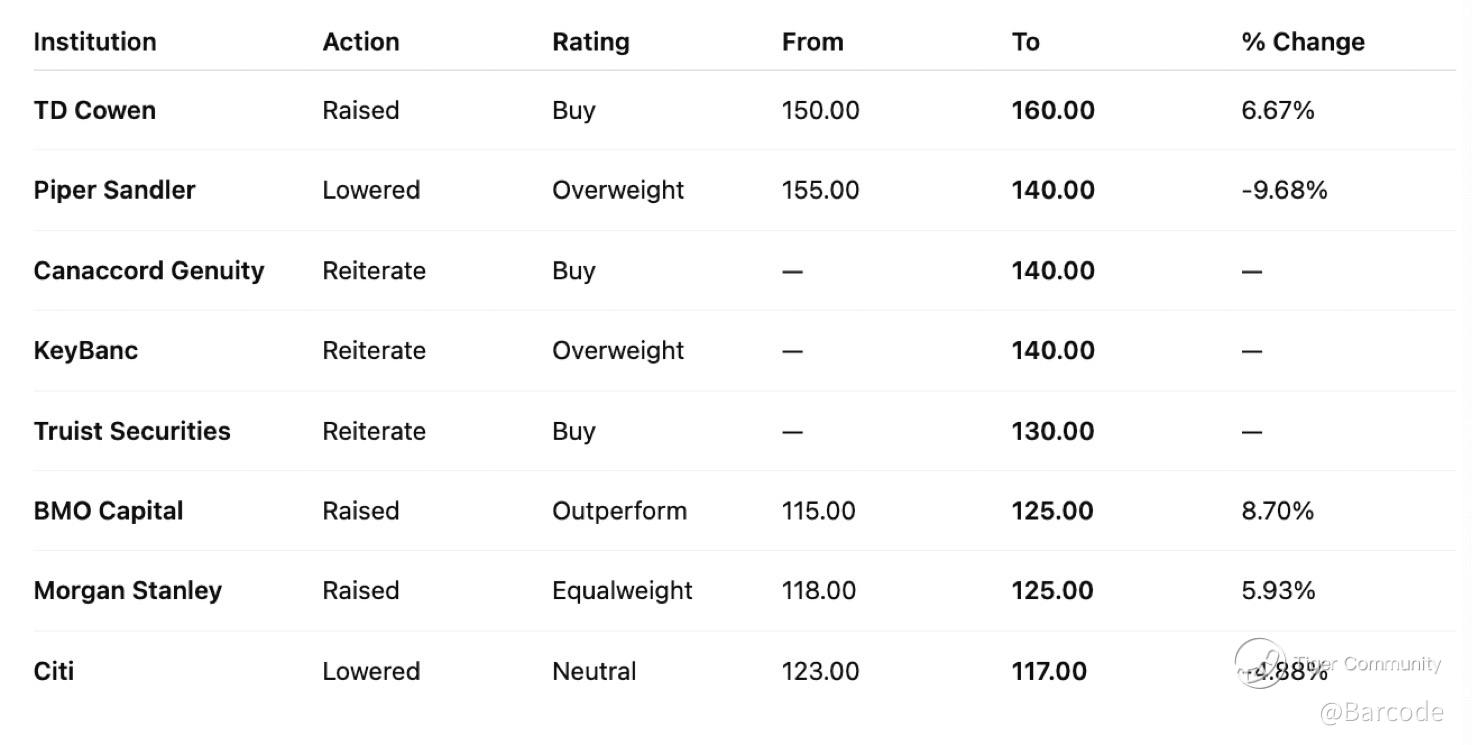Select the Morgan Stanley row name
The image size is (1472, 745).
(x=128, y=591)
